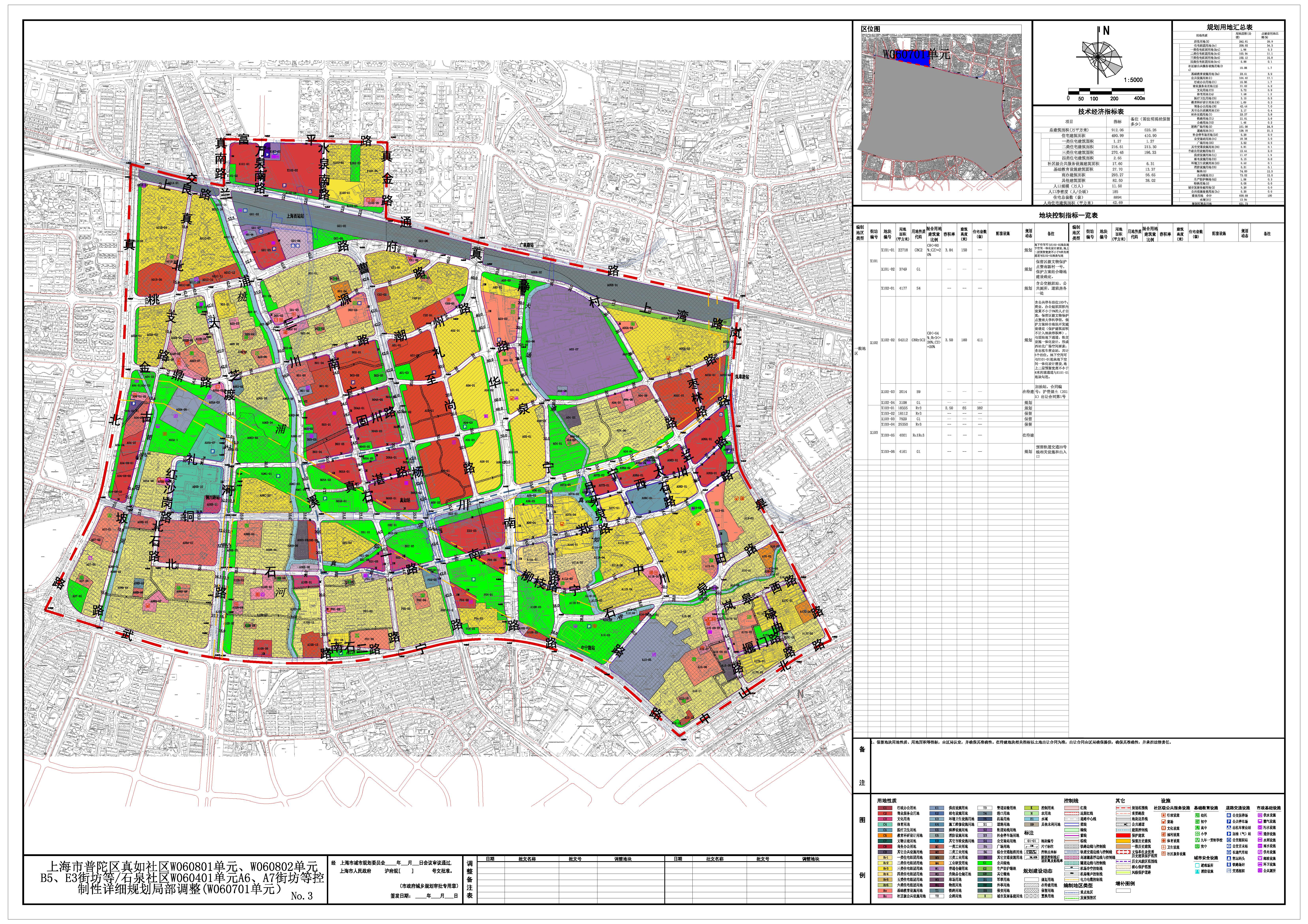Click the E1 水域 color swatch

[x=1032, y=819]
